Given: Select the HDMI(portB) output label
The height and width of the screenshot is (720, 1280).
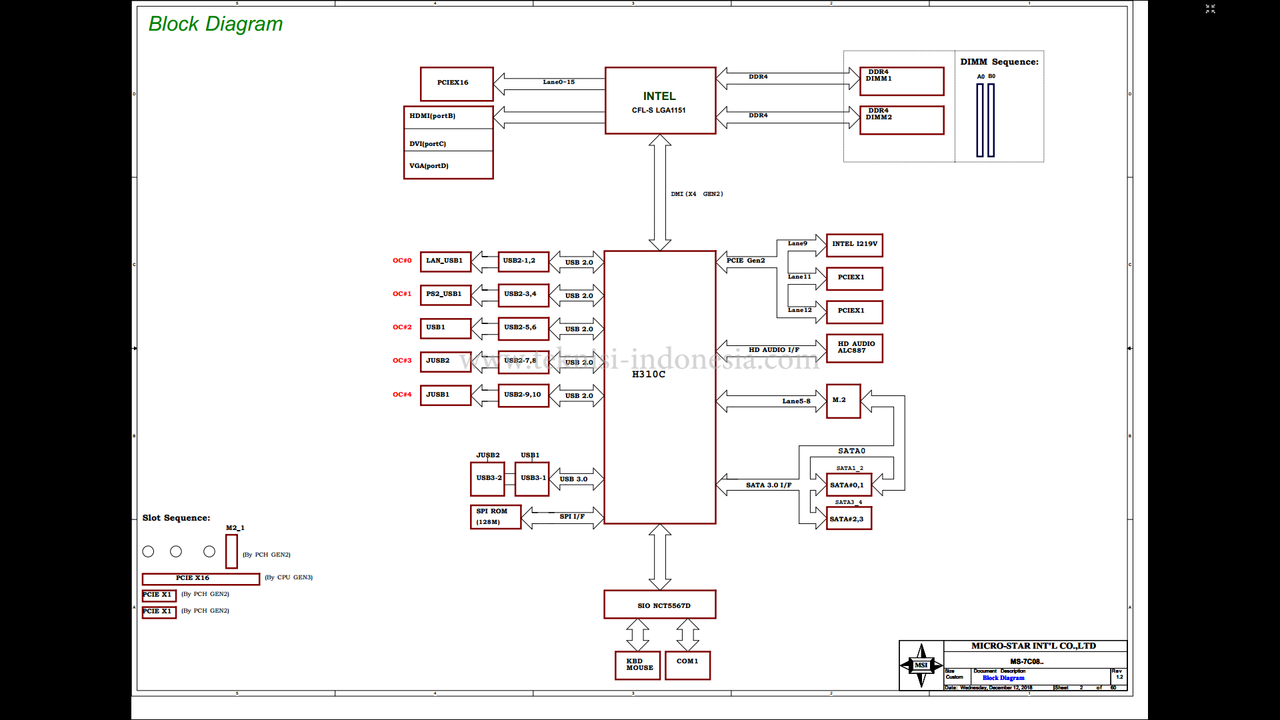Looking at the screenshot, I should pyautogui.click(x=432, y=116).
